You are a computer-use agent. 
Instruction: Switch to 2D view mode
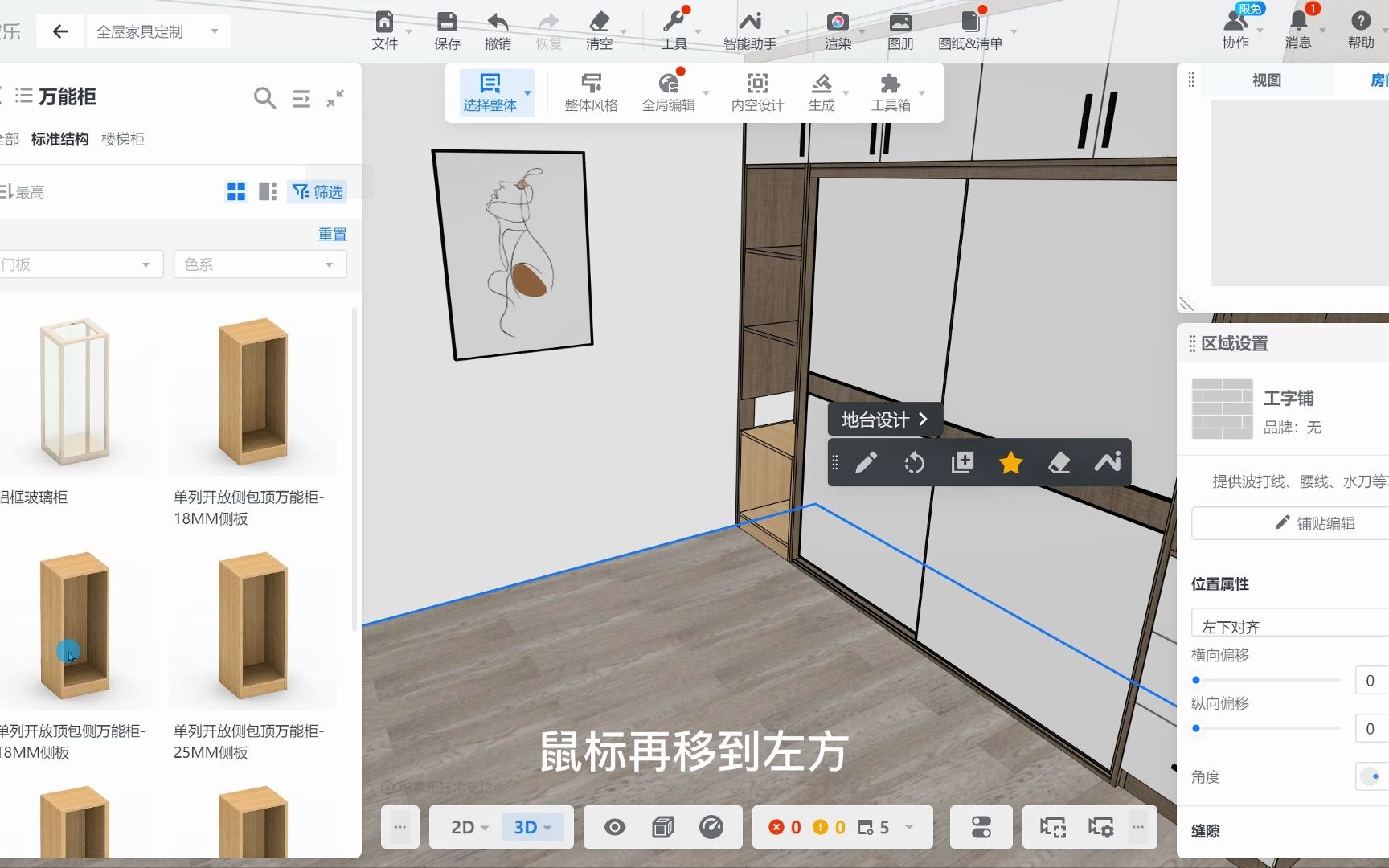[469, 827]
